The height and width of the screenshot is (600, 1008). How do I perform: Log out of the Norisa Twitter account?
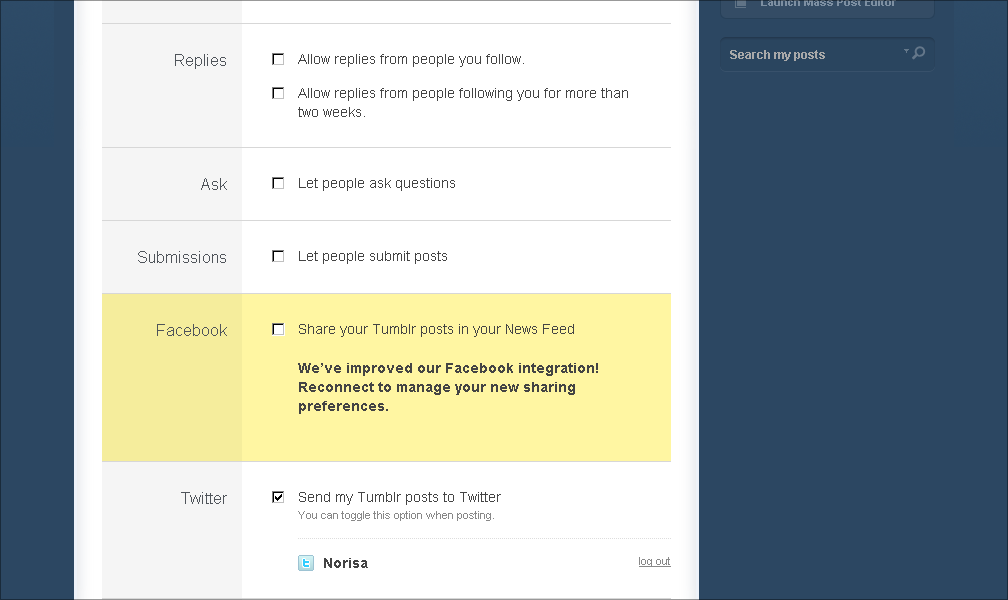(654, 561)
